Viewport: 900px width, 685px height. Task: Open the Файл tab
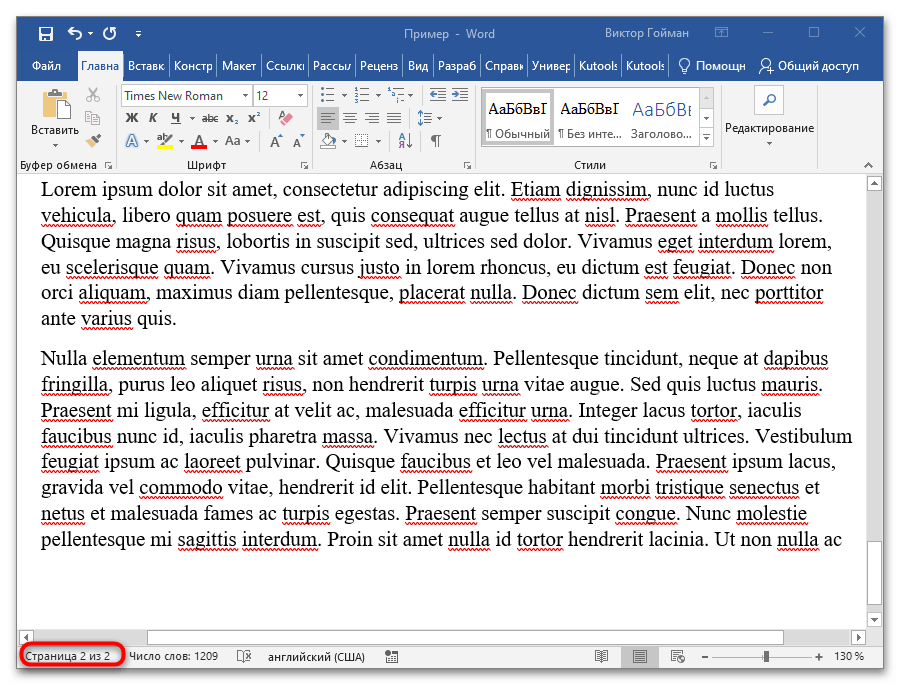coord(46,66)
